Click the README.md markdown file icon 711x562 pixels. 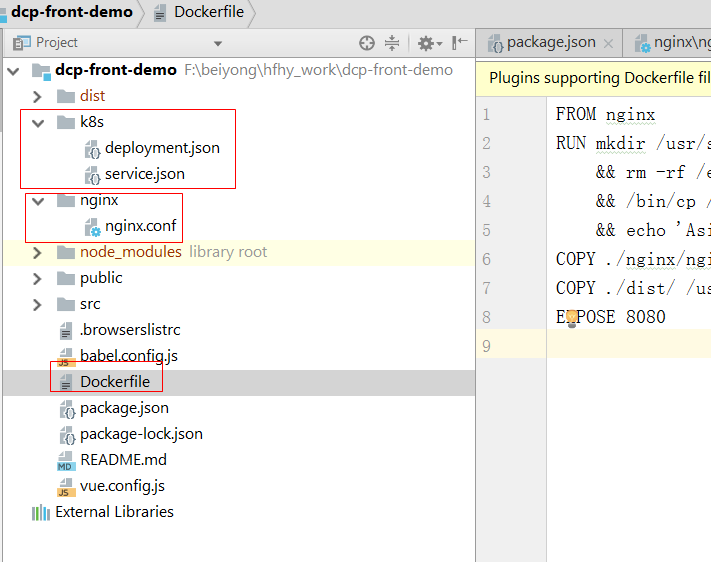click(66, 461)
